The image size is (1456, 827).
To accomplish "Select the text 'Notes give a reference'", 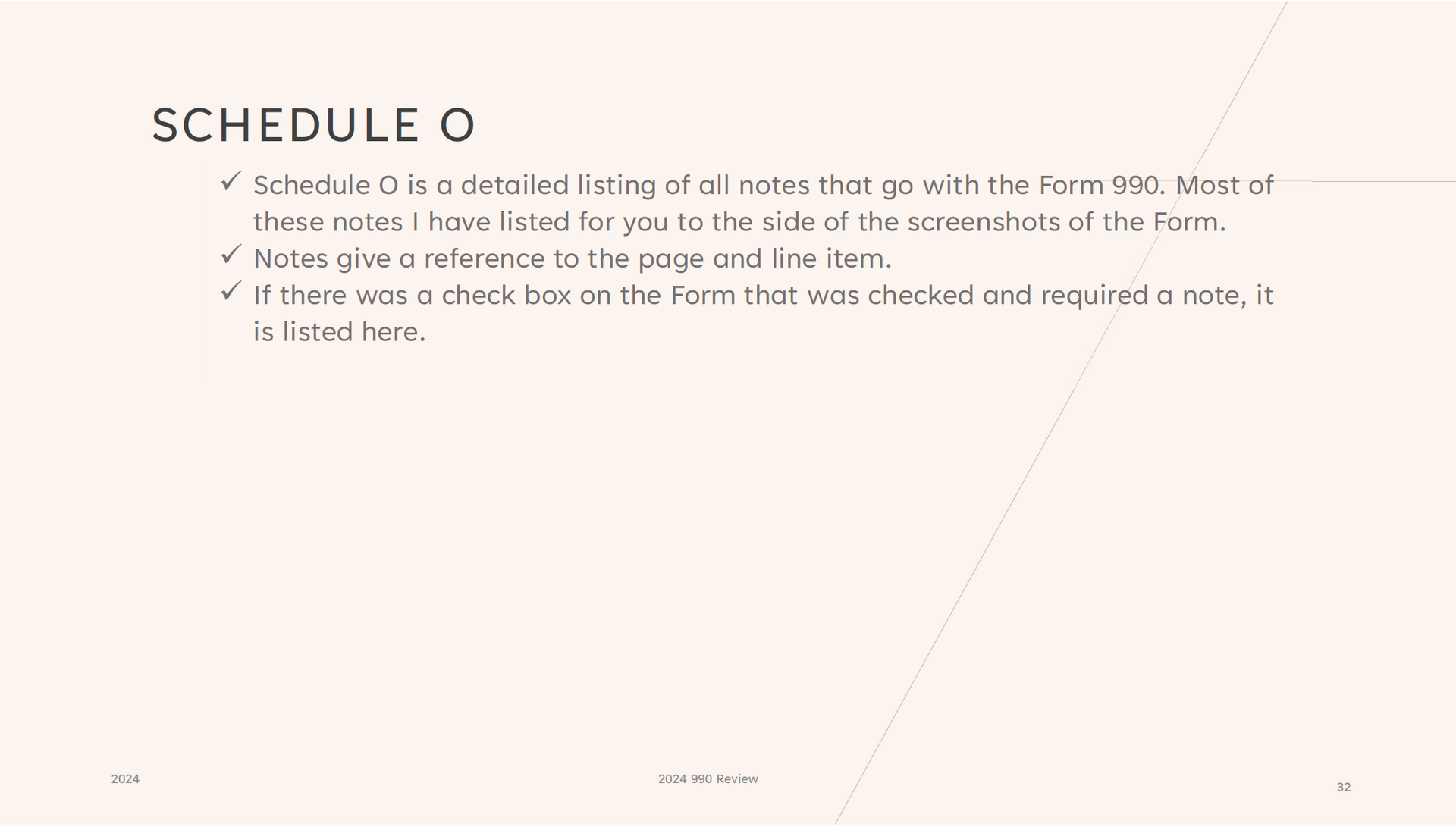I will click(x=400, y=259).
